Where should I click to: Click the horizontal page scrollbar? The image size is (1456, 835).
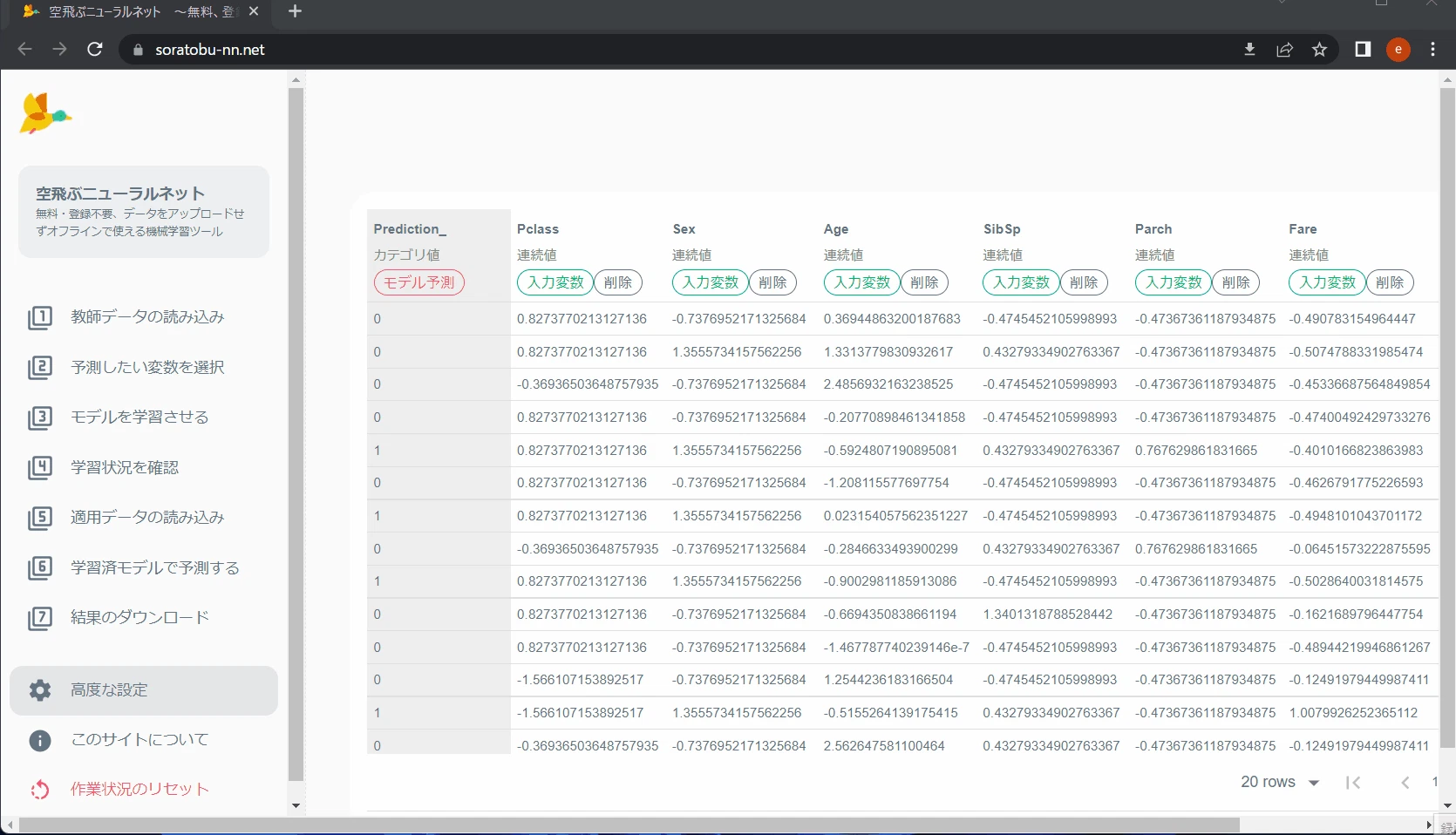[x=629, y=825]
